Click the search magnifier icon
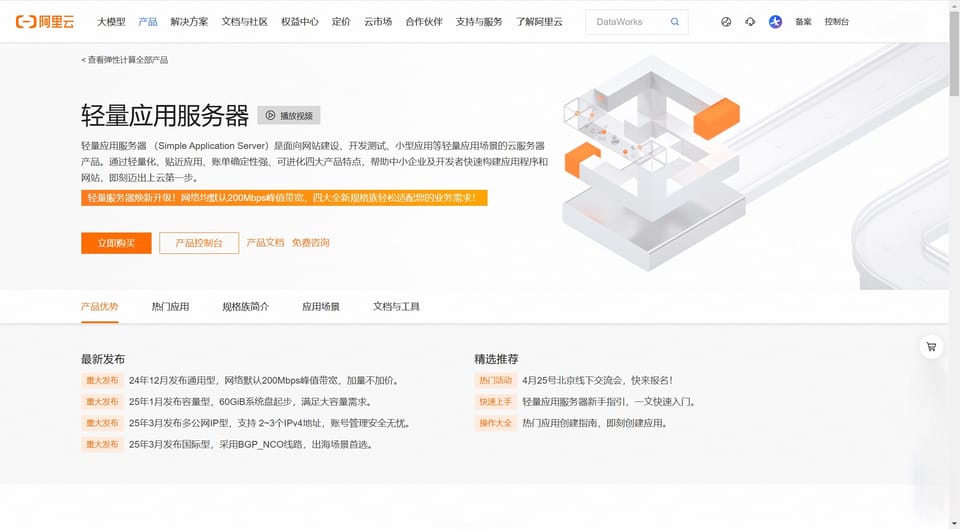The width and height of the screenshot is (960, 529). click(x=675, y=21)
